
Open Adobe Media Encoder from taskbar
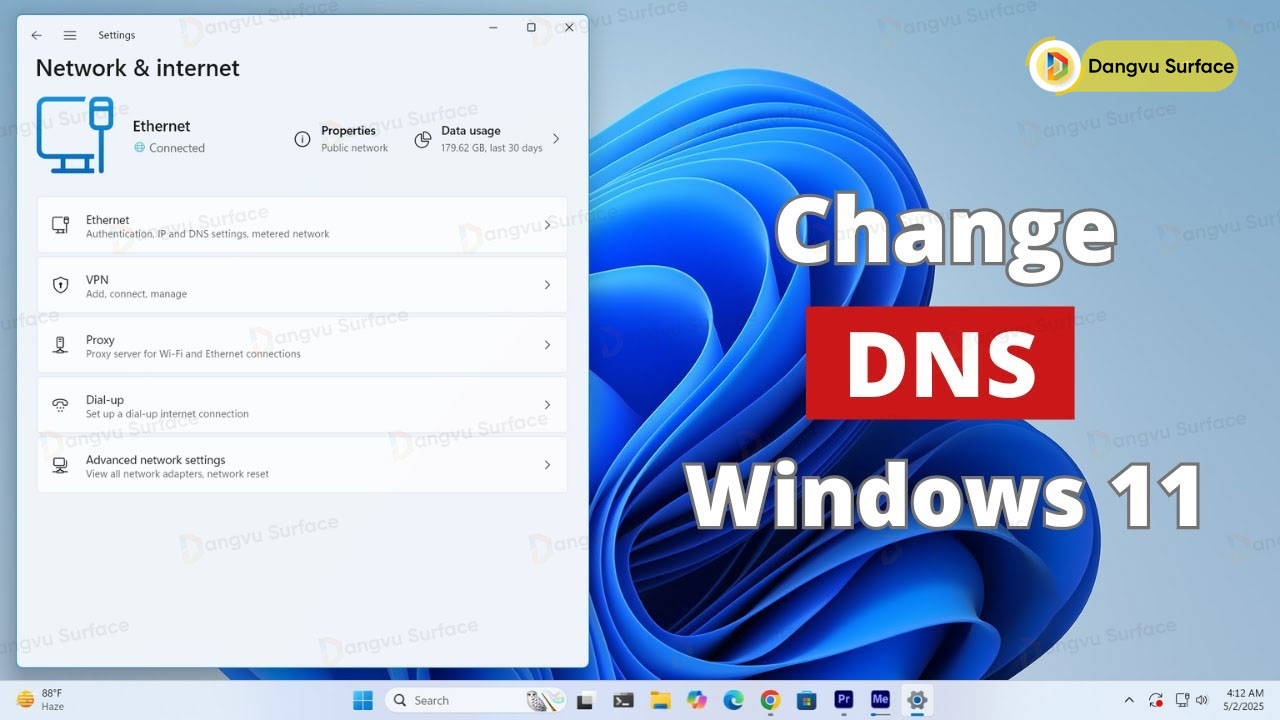coord(880,700)
